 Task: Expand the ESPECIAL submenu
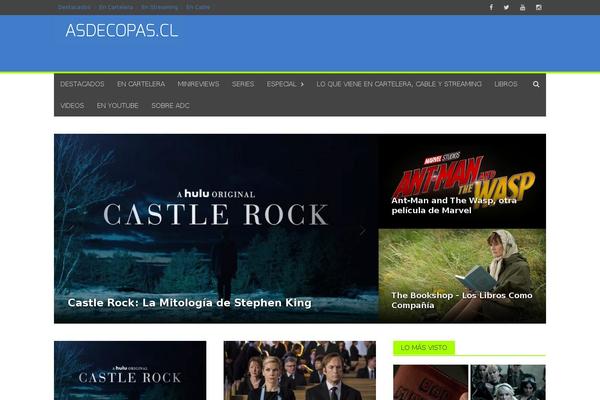click(285, 84)
